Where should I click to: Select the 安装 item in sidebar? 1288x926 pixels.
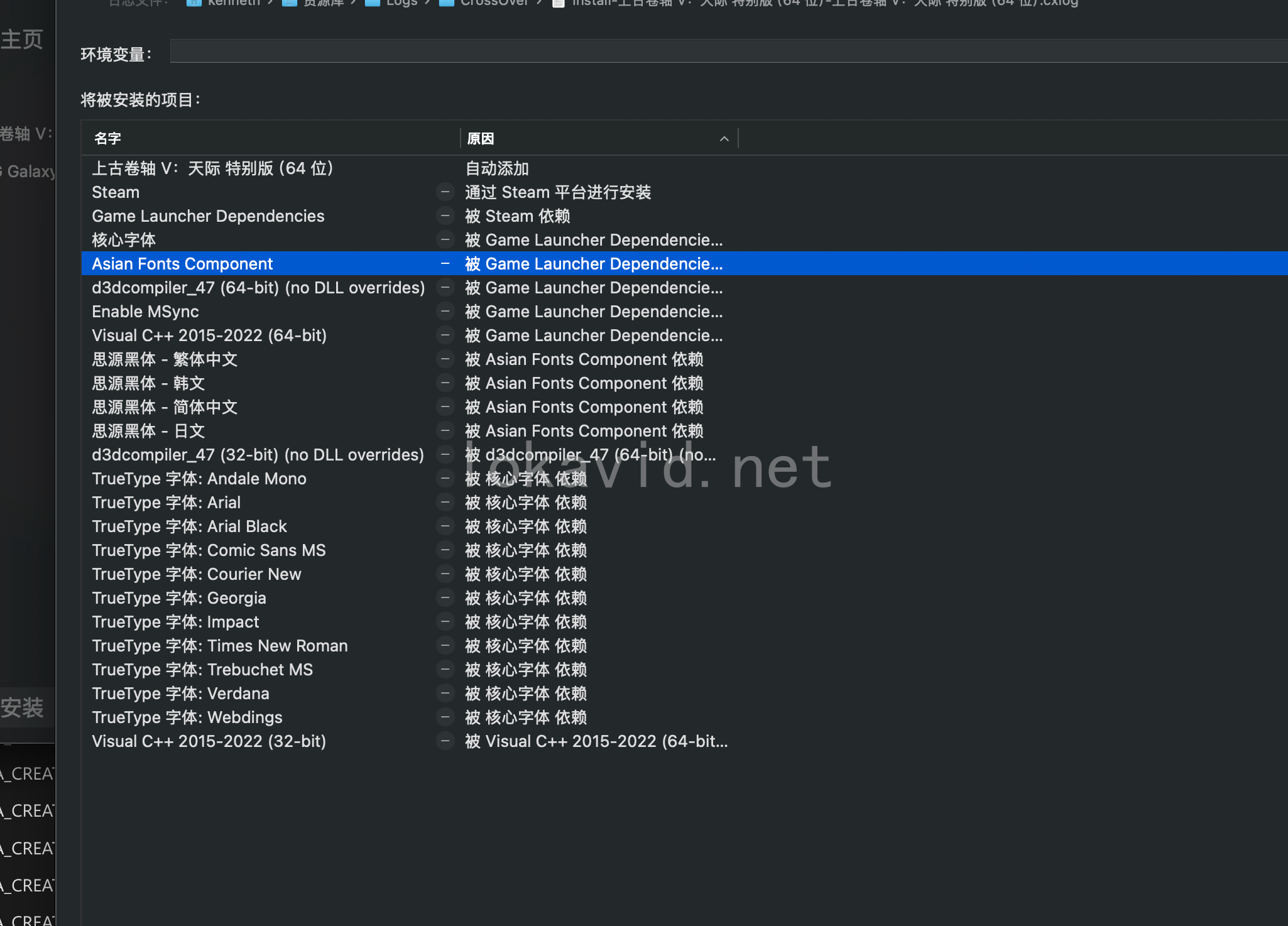pyautogui.click(x=23, y=708)
